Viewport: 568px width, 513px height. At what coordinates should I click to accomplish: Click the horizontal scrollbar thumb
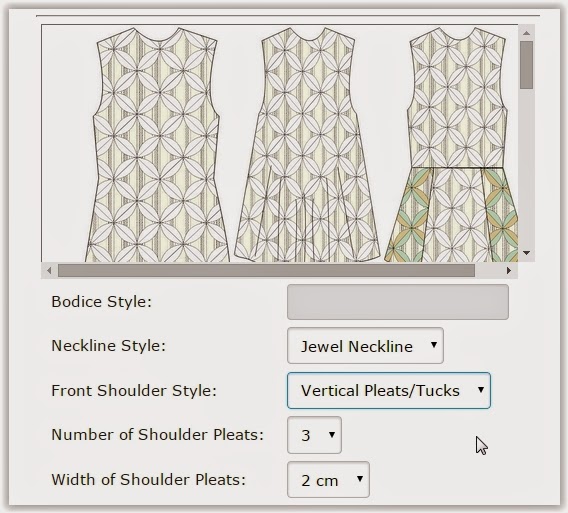[x=267, y=271]
